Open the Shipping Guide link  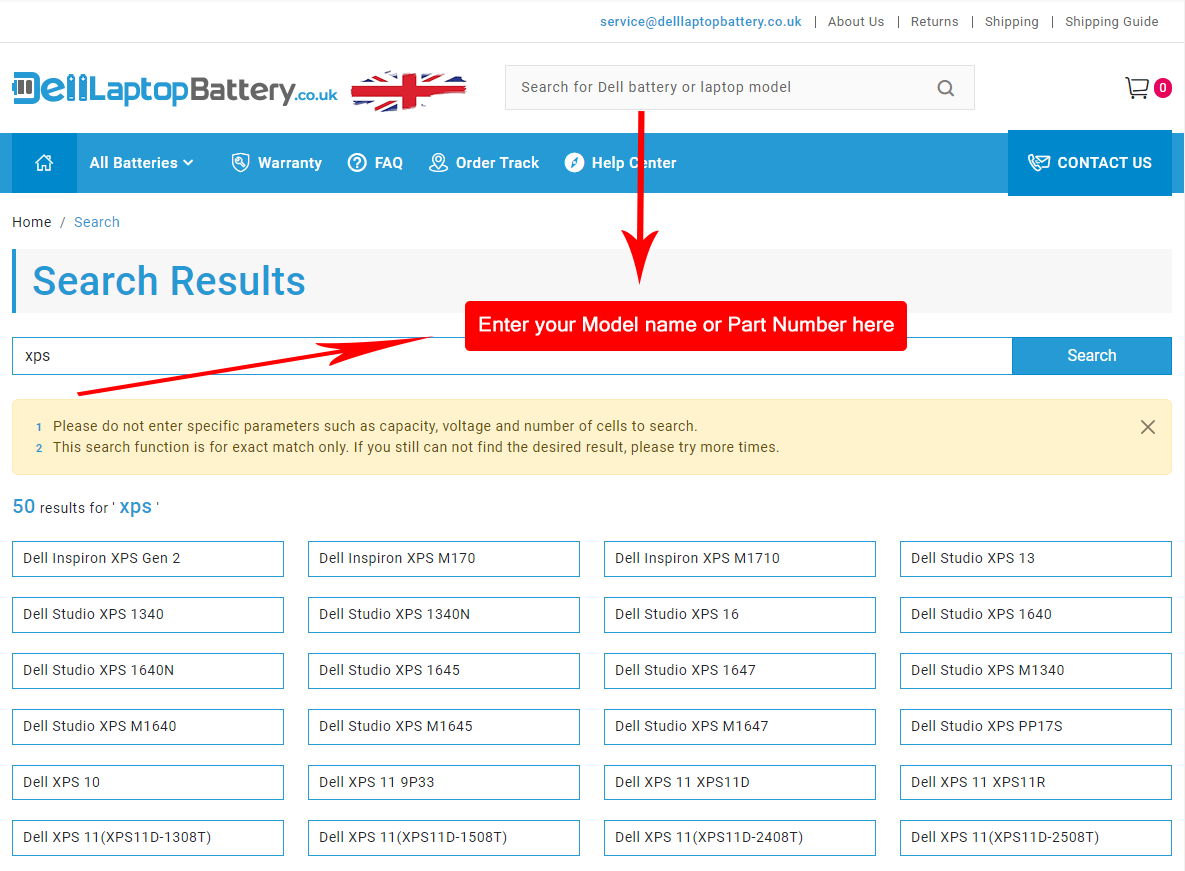1111,22
